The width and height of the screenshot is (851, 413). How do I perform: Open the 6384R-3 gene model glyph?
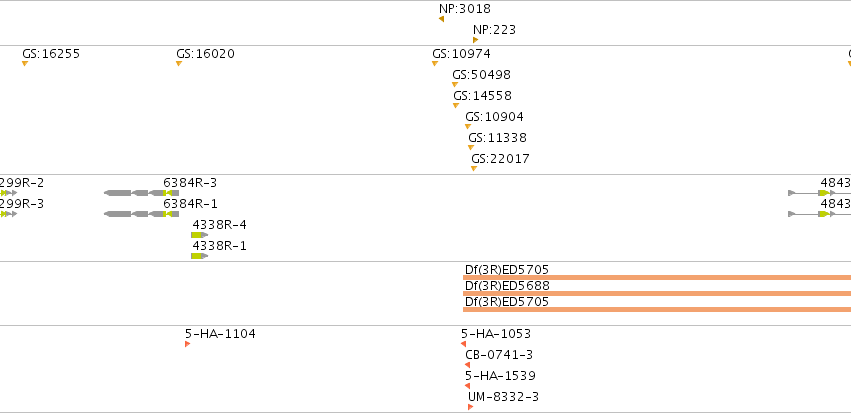pos(141,193)
